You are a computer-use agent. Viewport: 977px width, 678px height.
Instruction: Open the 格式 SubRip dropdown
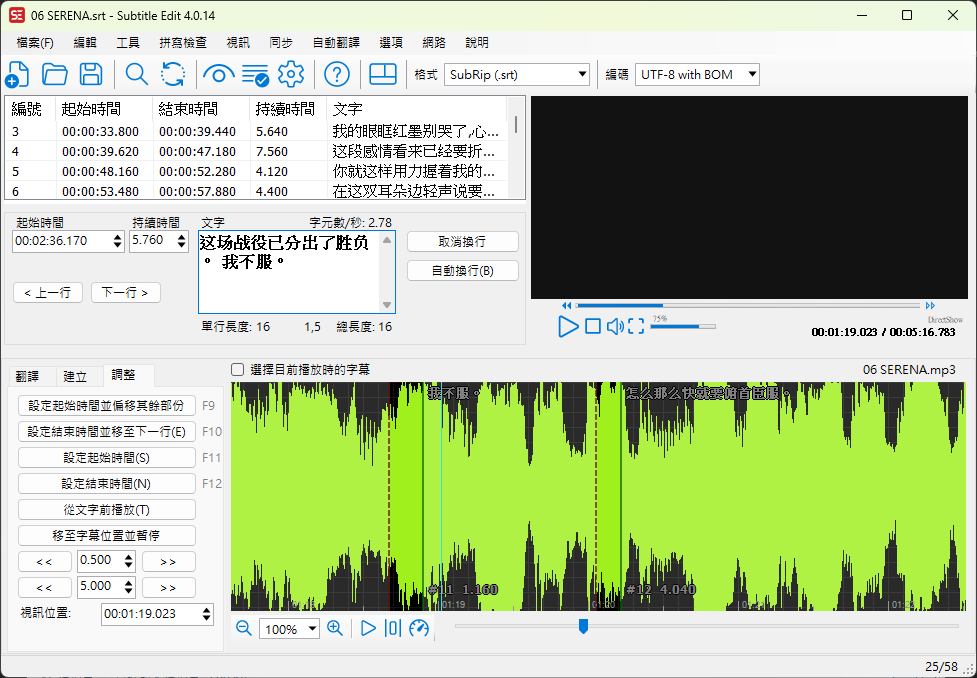click(583, 74)
